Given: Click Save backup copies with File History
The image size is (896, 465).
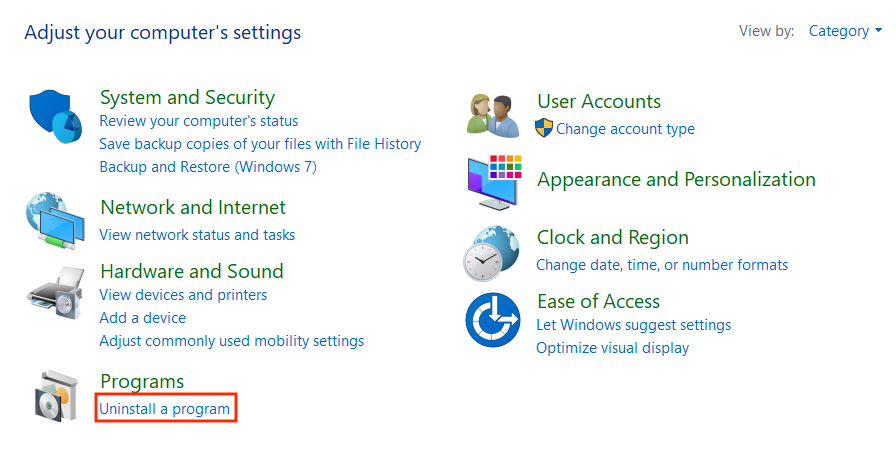Looking at the screenshot, I should [260, 144].
